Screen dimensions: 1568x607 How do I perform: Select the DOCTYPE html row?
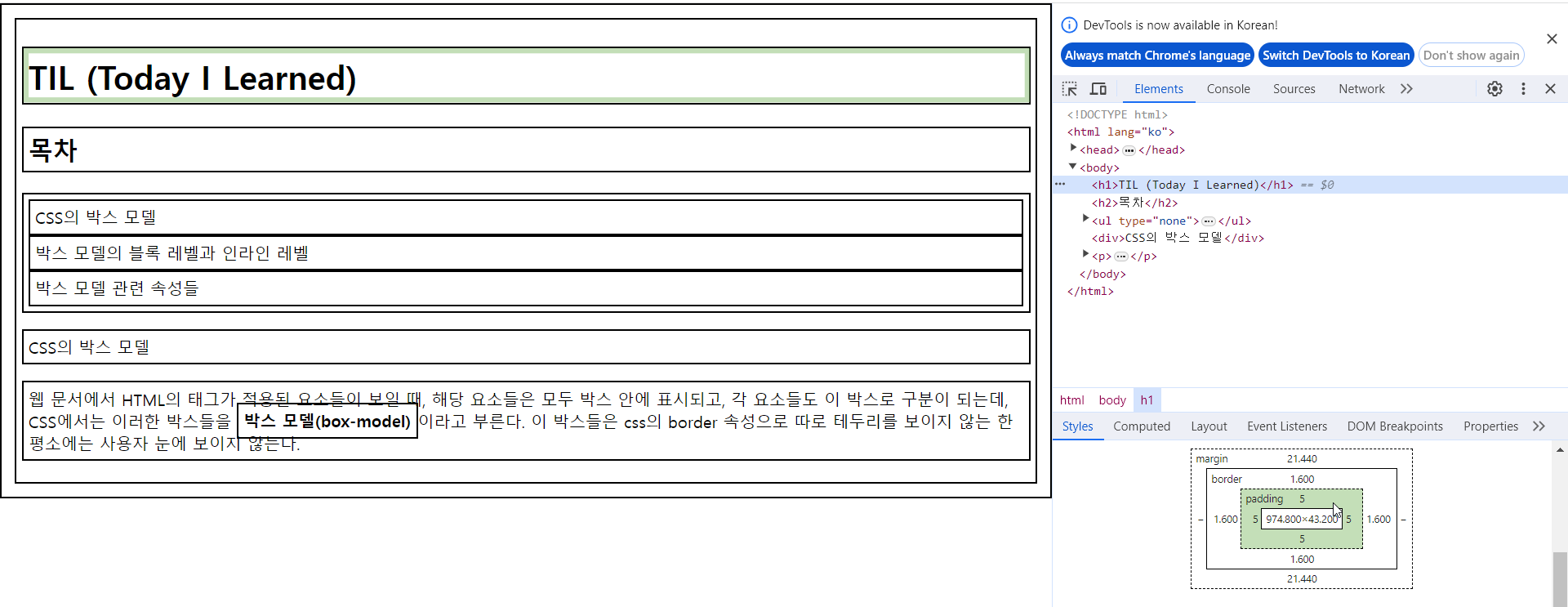point(1310,114)
